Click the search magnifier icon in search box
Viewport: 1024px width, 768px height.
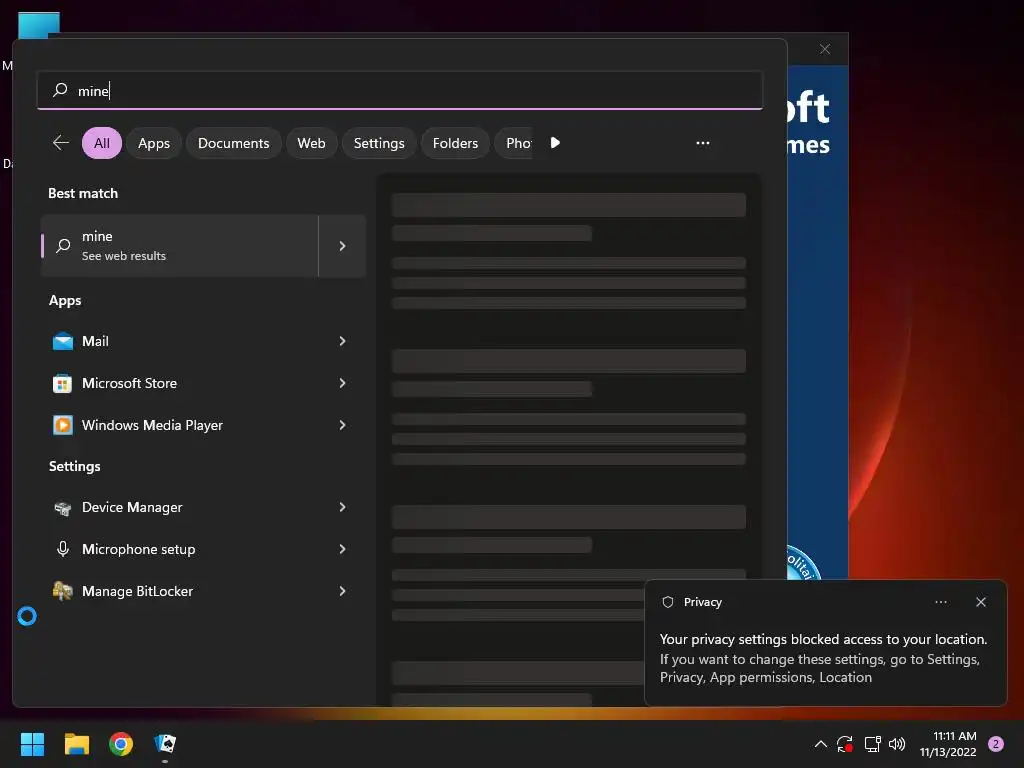pyautogui.click(x=60, y=89)
